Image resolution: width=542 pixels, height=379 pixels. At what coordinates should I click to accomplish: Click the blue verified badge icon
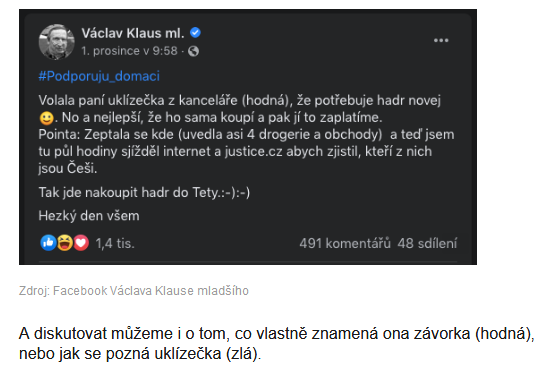pyautogui.click(x=195, y=33)
